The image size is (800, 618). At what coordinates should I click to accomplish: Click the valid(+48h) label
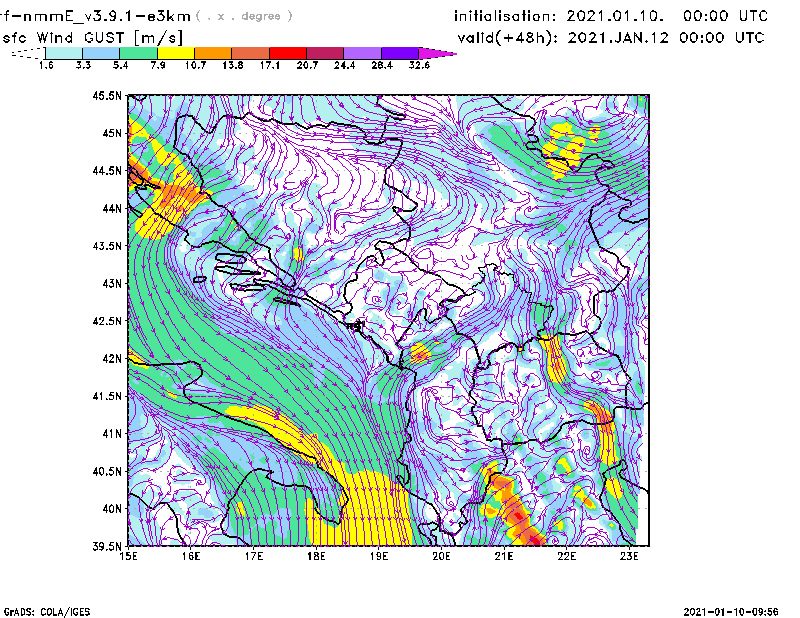[508, 38]
